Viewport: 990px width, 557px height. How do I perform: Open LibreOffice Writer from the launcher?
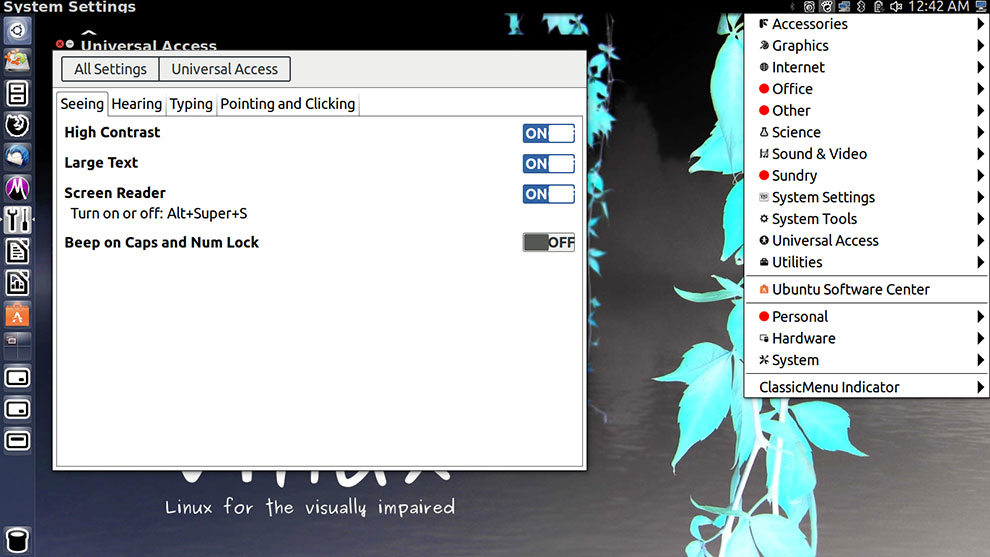17,251
